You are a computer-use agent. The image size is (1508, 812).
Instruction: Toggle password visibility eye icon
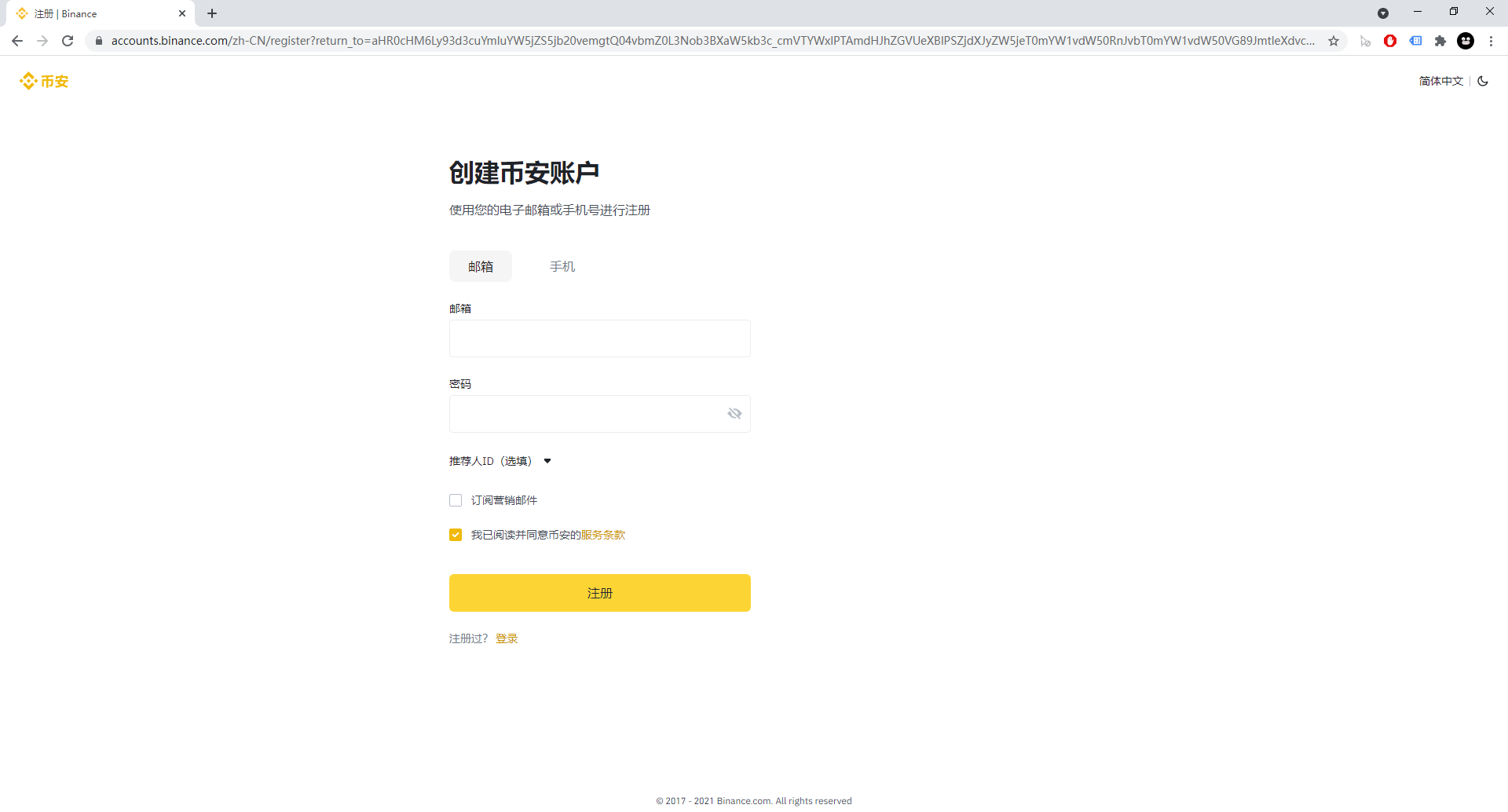click(734, 414)
